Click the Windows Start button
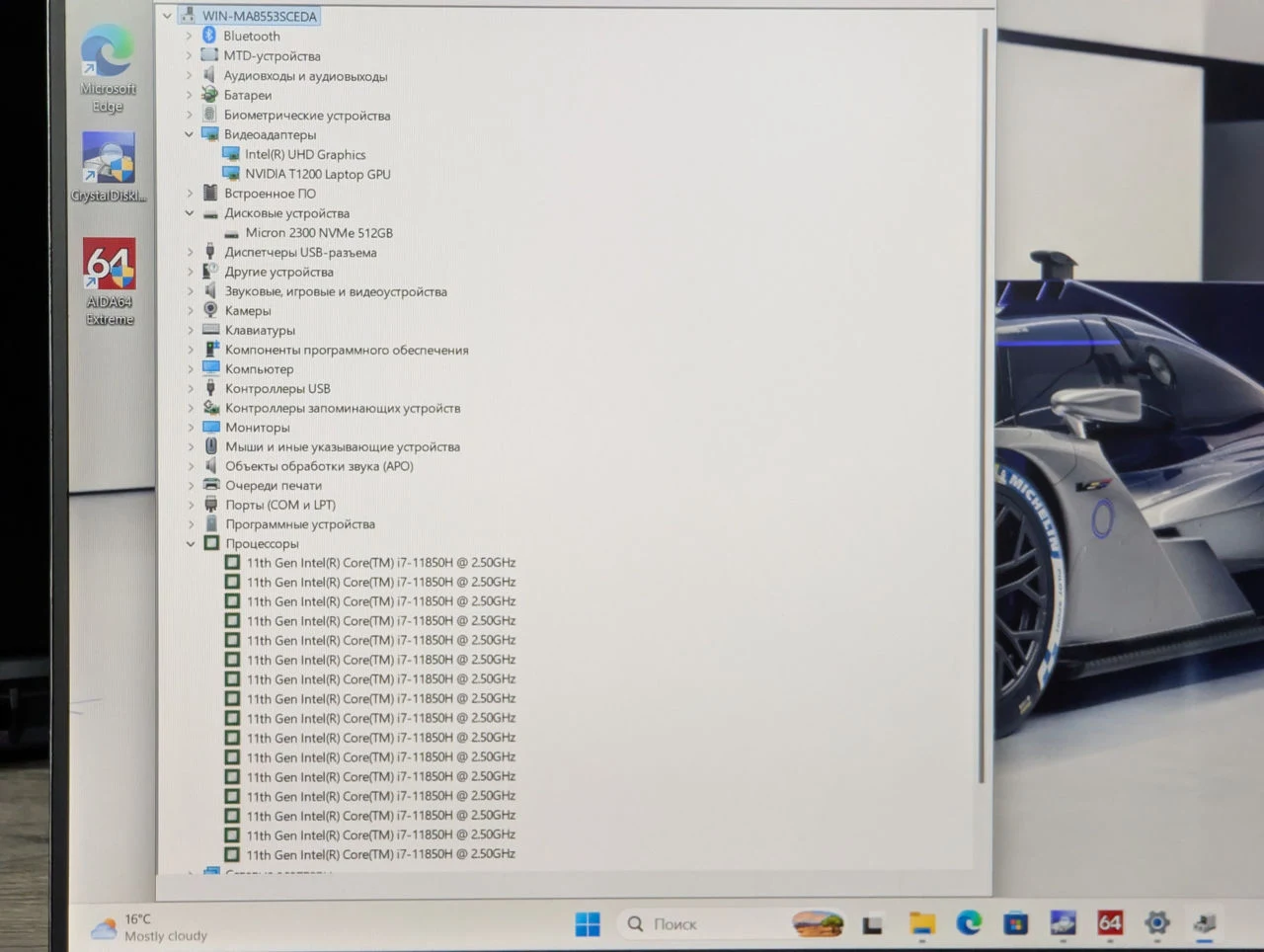 588,924
